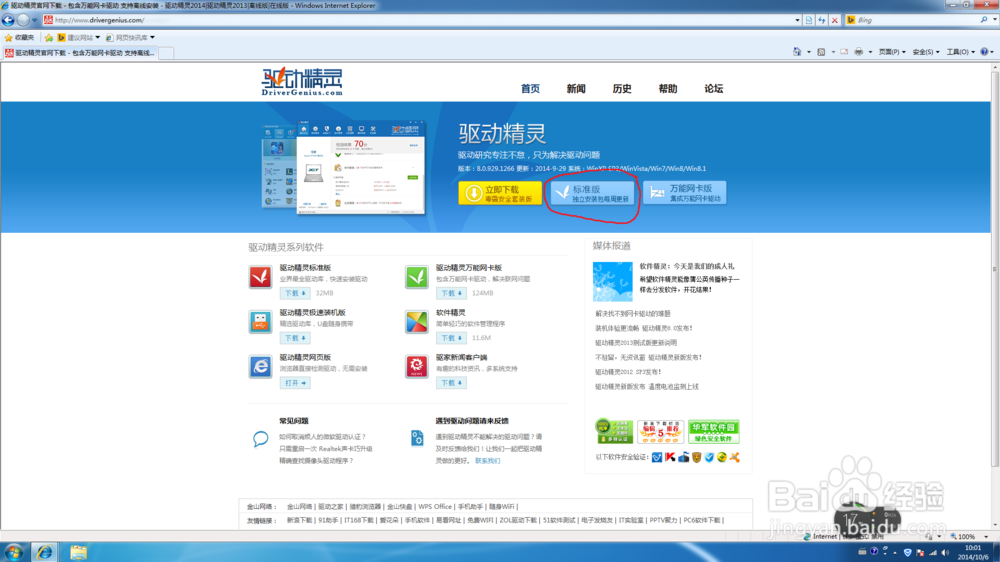Click the 常见问题 speech bubble icon
Screen dimensions: 1000x562
coord(260,439)
